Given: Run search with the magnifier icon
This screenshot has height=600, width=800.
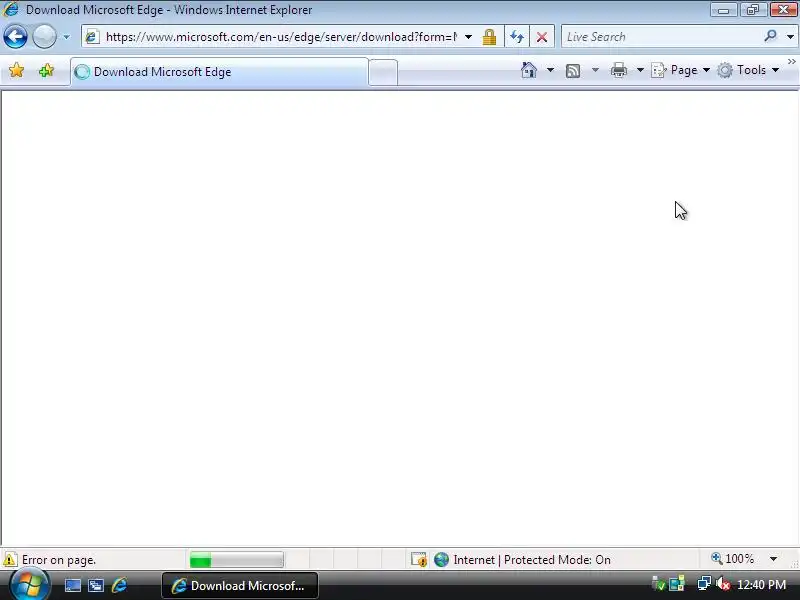Looking at the screenshot, I should point(770,36).
